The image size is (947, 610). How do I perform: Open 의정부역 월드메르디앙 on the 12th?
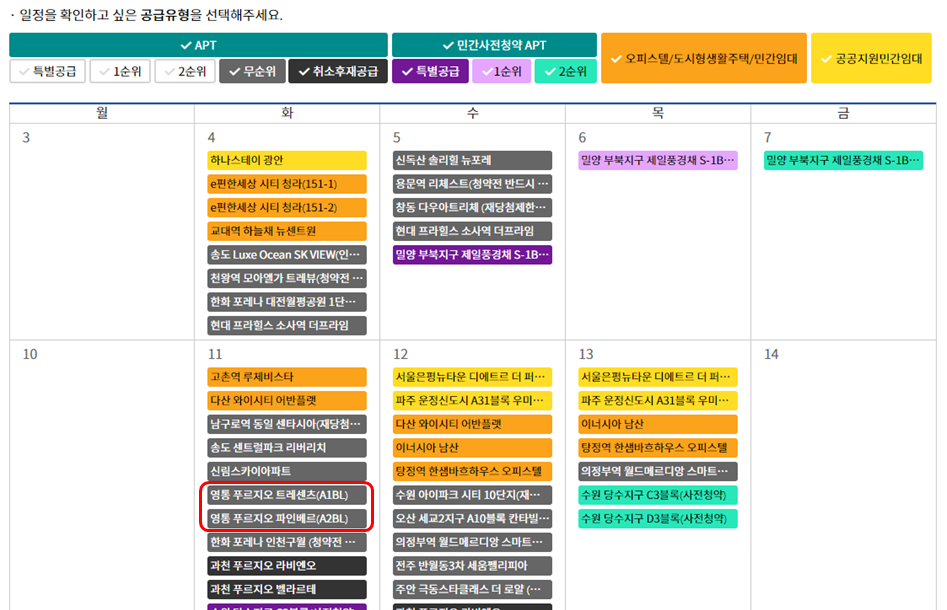coord(472,542)
